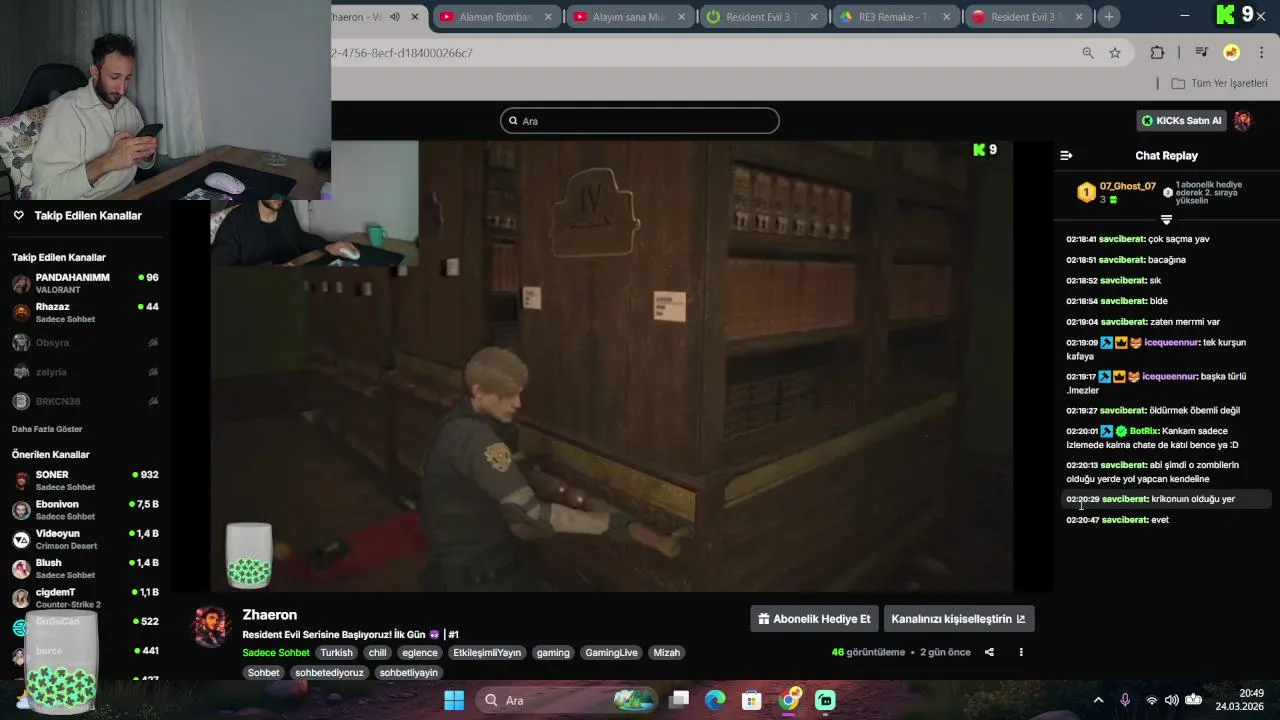Open the offline BRKCN38 channel

pos(85,401)
